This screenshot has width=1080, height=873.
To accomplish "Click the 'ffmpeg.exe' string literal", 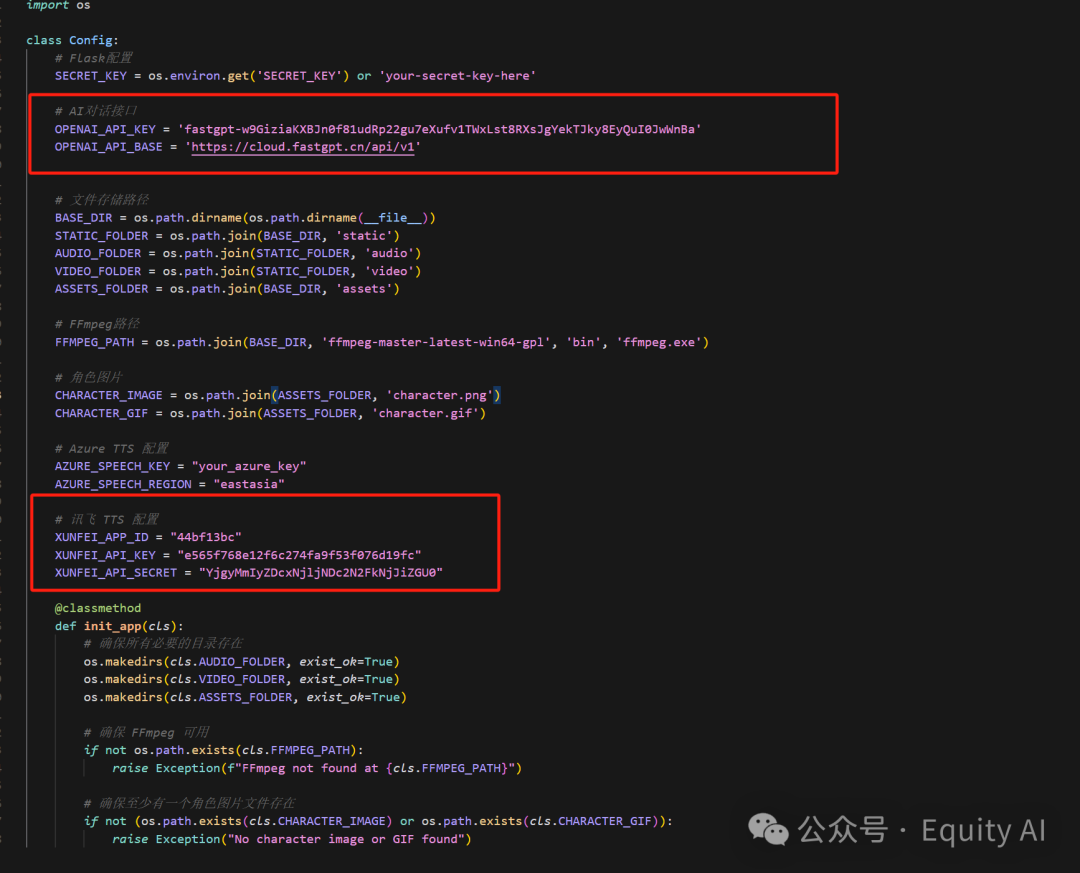I will pos(659,342).
